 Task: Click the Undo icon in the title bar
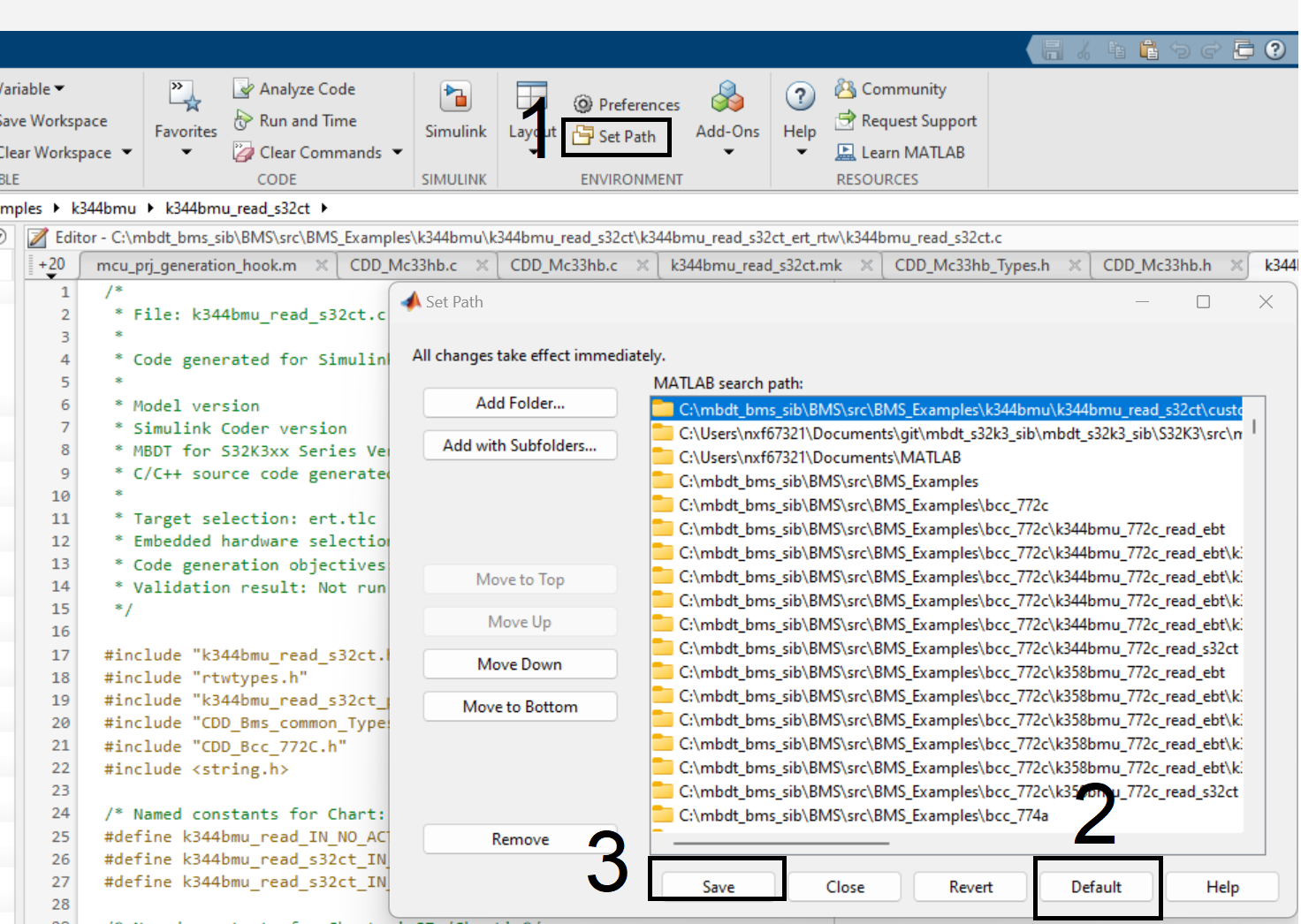(1180, 49)
